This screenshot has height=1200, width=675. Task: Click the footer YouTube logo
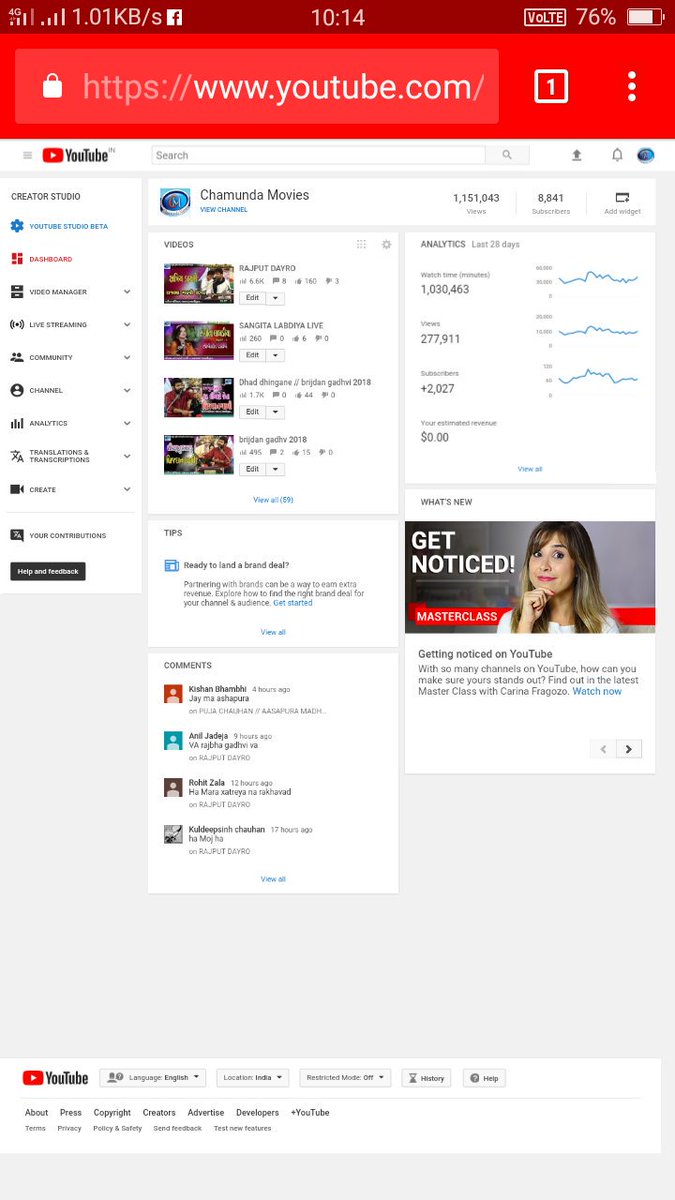point(55,1078)
